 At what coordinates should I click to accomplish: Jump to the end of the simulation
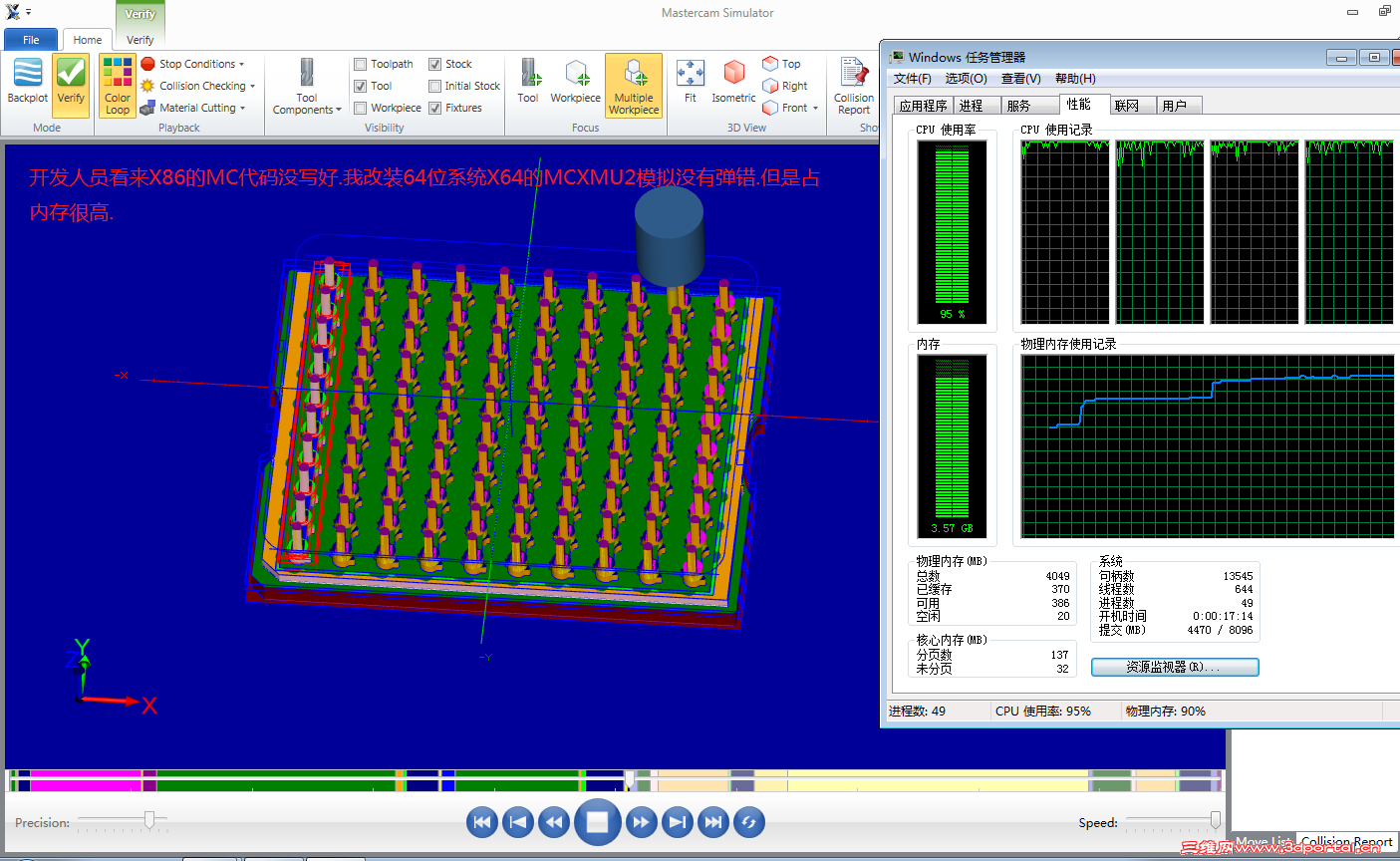712,822
